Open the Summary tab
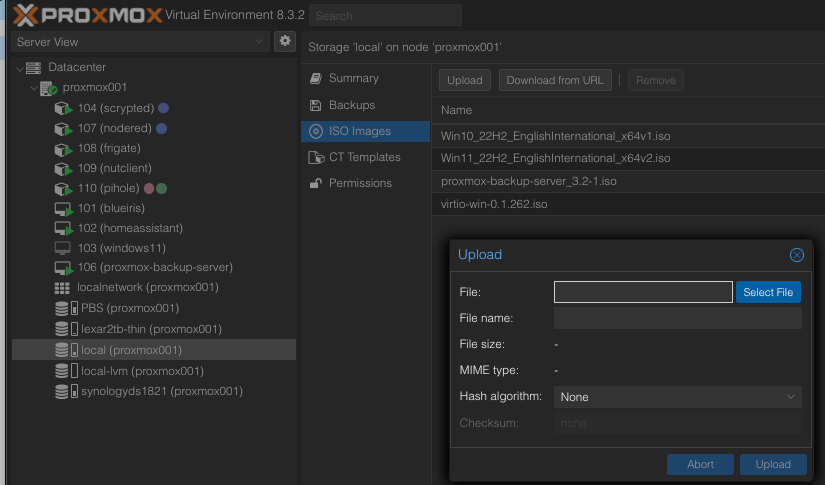 click(x=366, y=78)
